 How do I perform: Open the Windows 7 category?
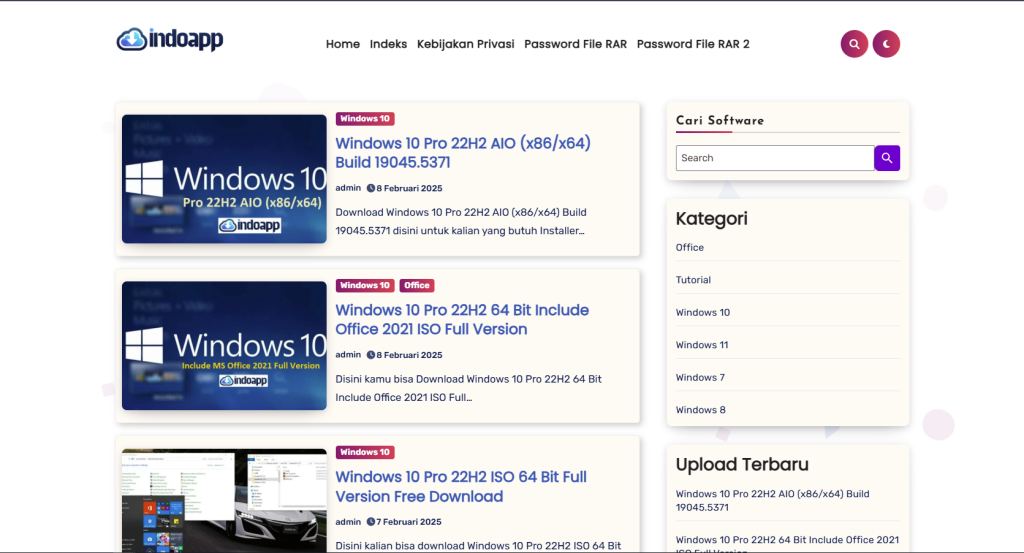700,378
